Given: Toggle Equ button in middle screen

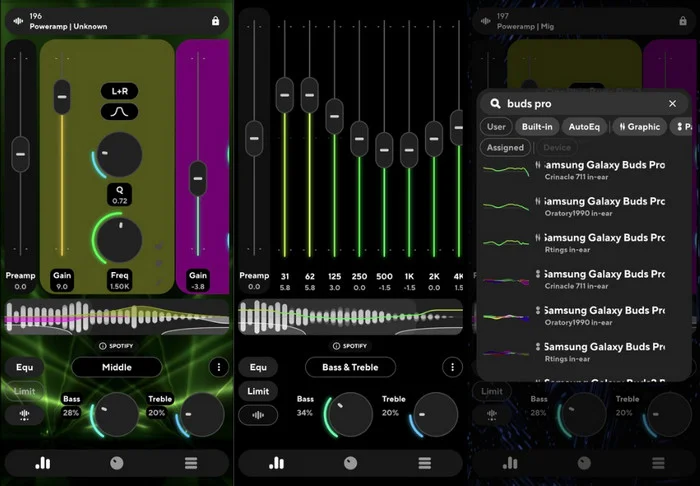Looking at the screenshot, I should point(258,367).
